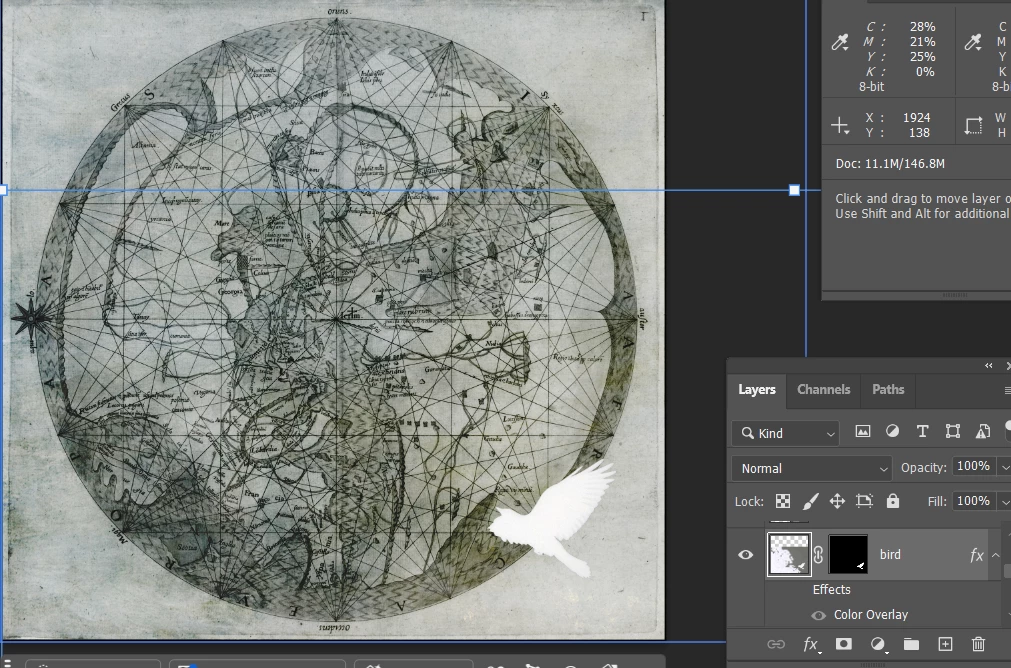Open the Fill slider dropdown arrow
Screen dimensions: 1011x668
pos(1004,501)
